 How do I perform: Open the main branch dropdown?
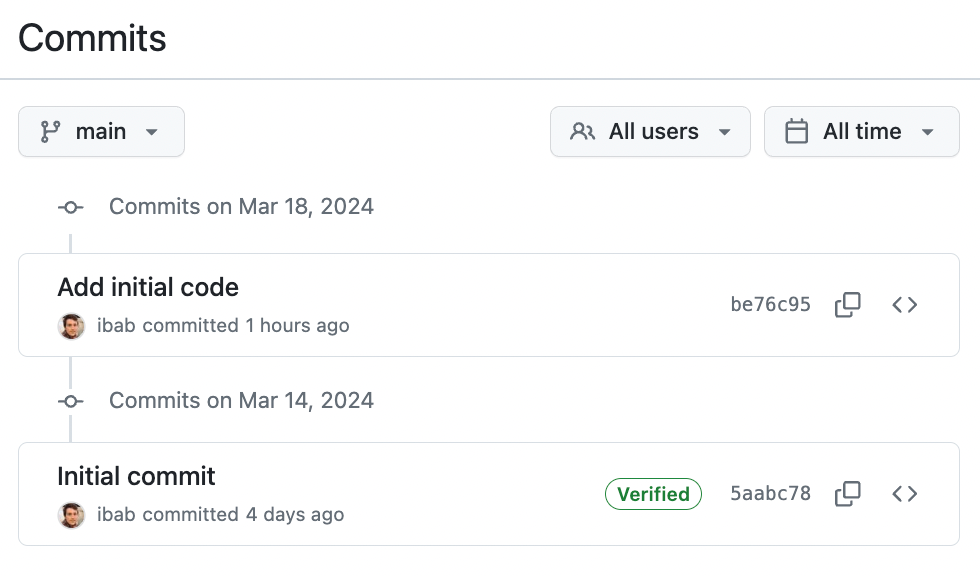(x=101, y=131)
